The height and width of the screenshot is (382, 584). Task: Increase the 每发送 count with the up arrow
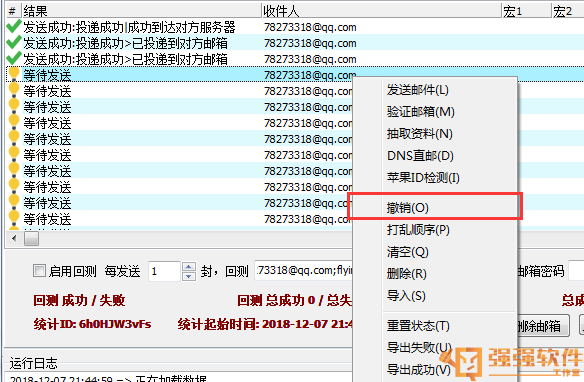tap(189, 267)
